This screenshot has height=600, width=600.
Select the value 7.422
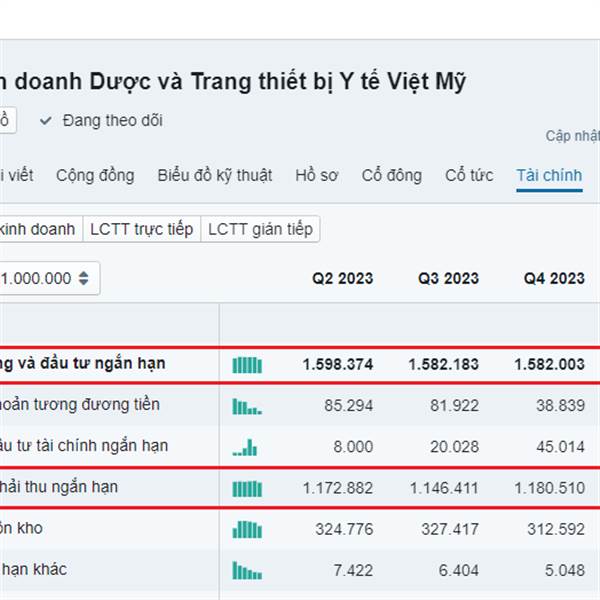click(353, 571)
